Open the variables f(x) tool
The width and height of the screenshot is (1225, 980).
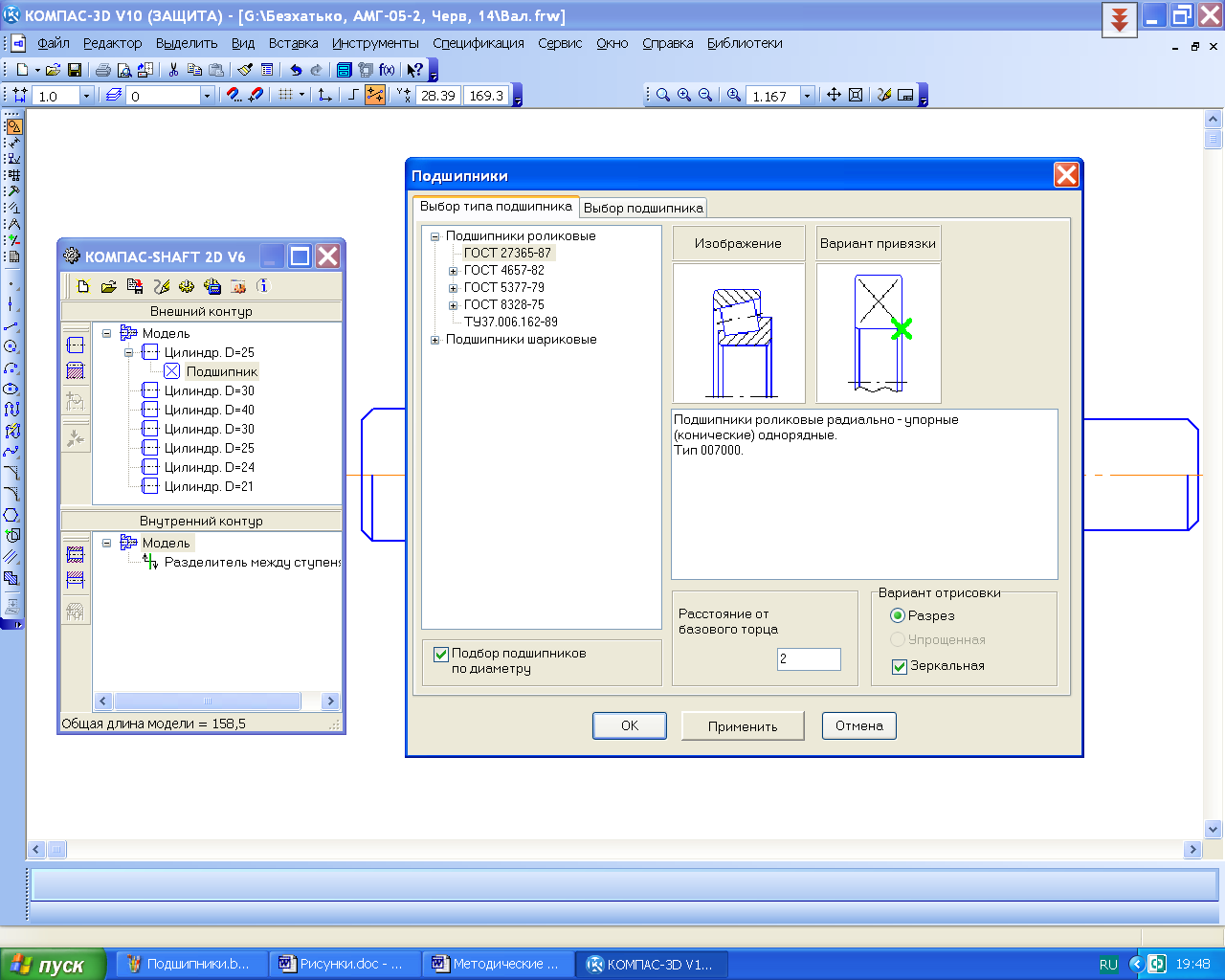pyautogui.click(x=387, y=70)
